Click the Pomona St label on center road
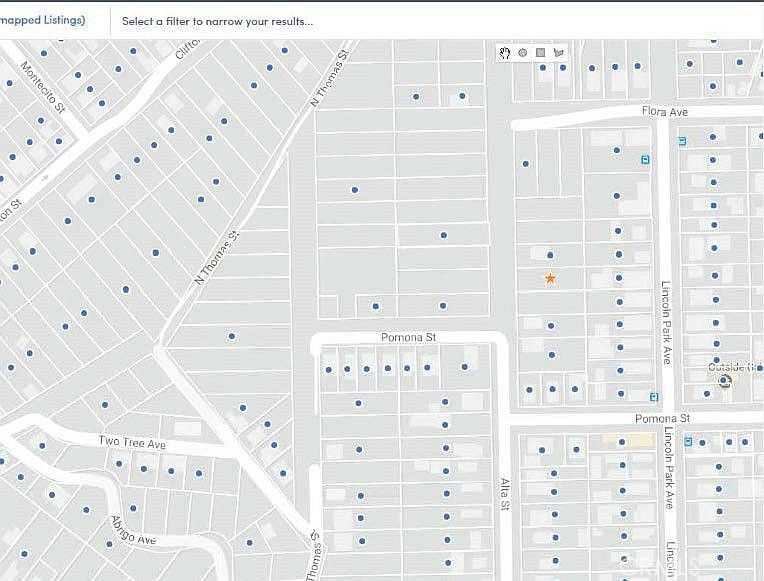This screenshot has height=581, width=764. [x=408, y=337]
